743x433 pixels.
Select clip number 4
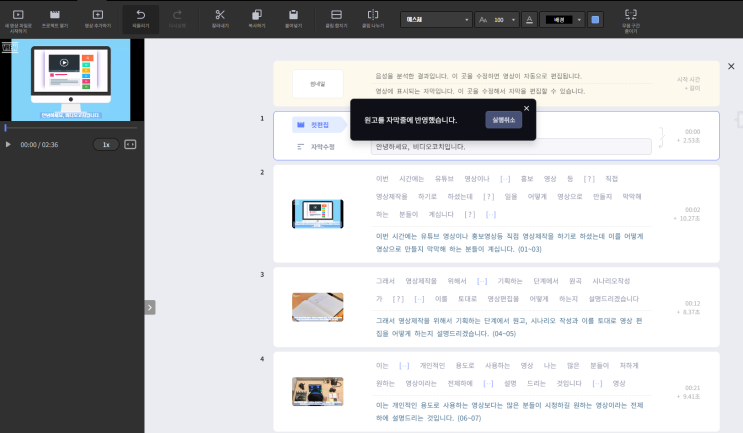(262, 359)
